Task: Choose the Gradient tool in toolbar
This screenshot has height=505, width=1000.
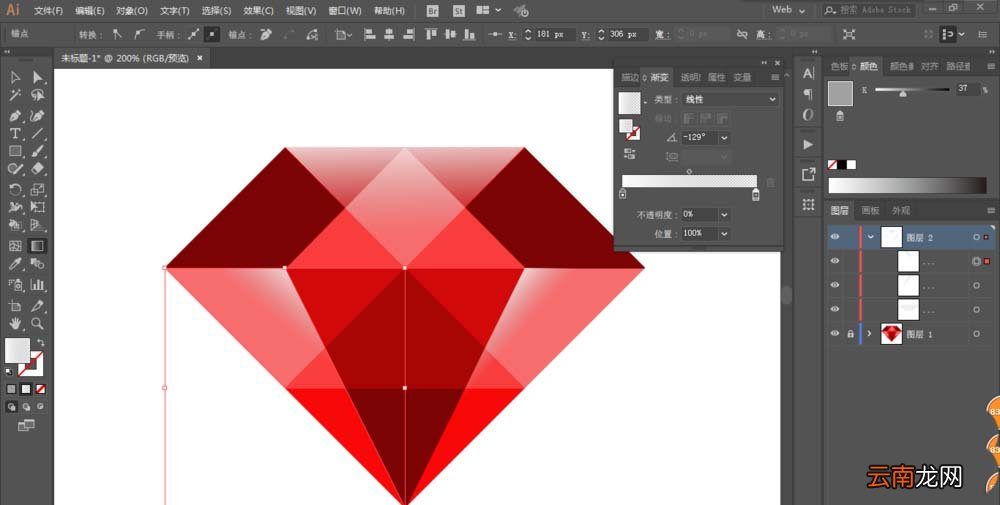Action: click(38, 245)
